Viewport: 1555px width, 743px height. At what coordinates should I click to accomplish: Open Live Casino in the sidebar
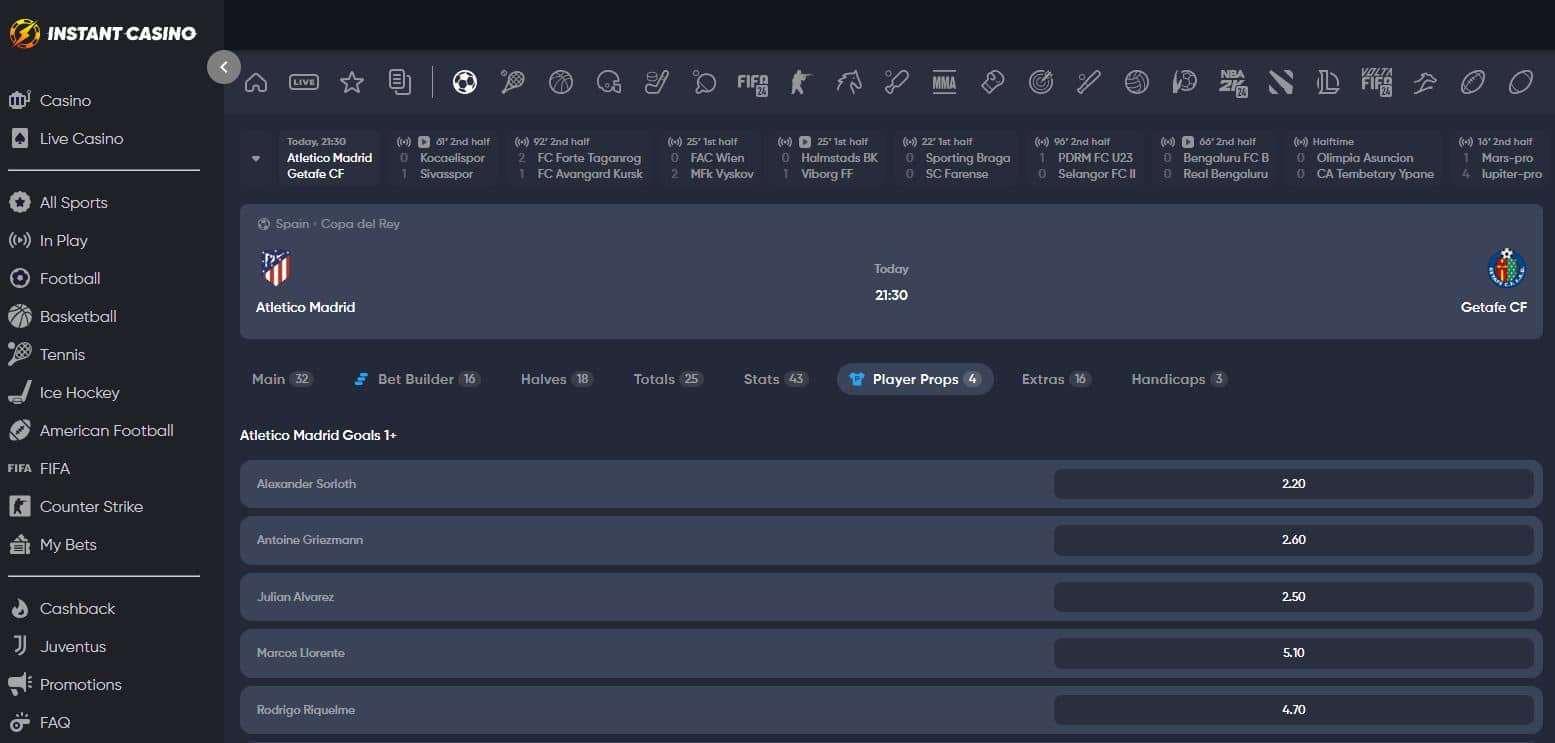[81, 139]
